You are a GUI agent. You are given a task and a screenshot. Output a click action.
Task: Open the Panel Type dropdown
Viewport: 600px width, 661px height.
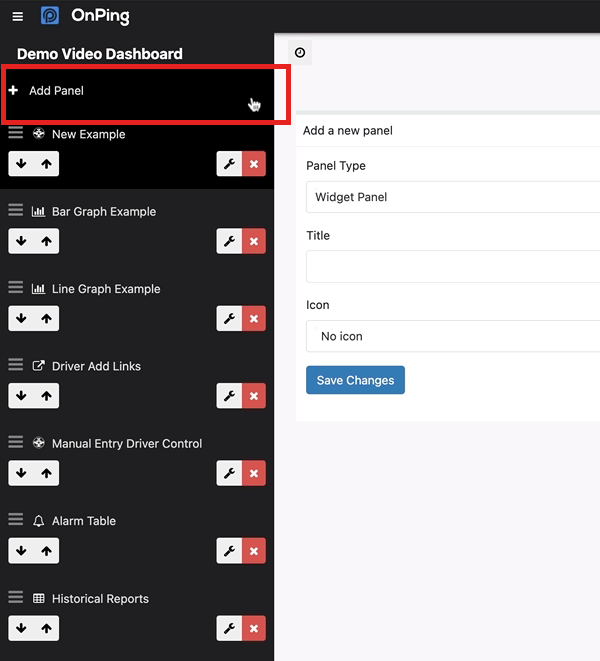point(453,197)
